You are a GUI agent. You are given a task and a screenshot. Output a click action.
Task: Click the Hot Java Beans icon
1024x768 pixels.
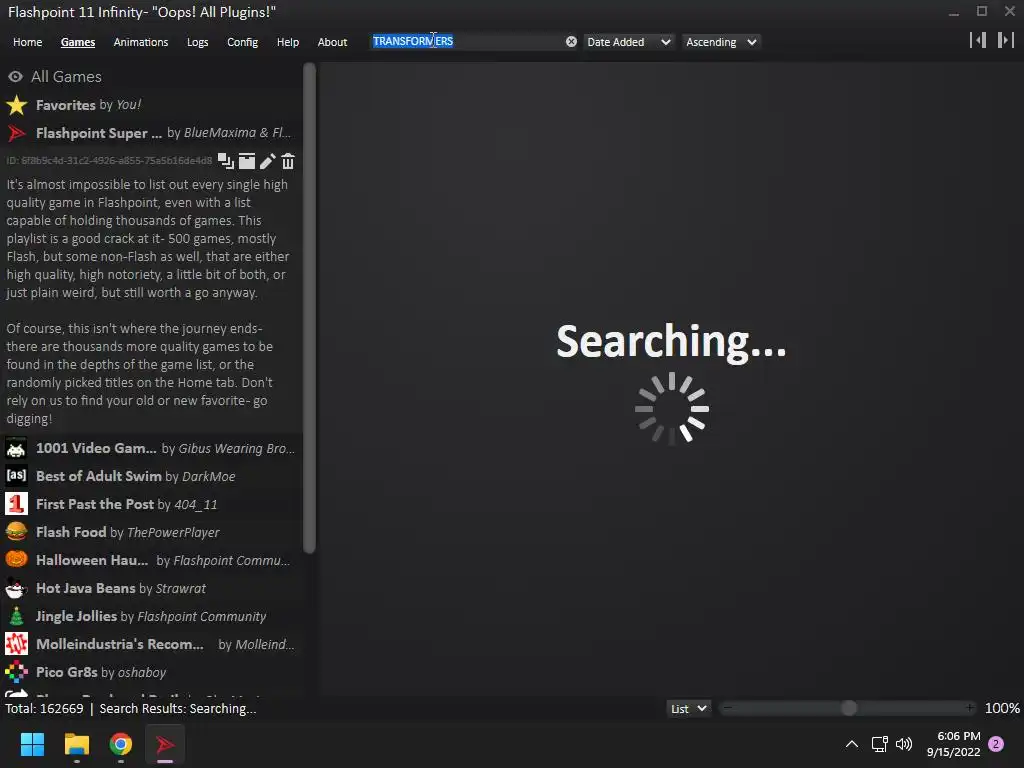[16, 588]
